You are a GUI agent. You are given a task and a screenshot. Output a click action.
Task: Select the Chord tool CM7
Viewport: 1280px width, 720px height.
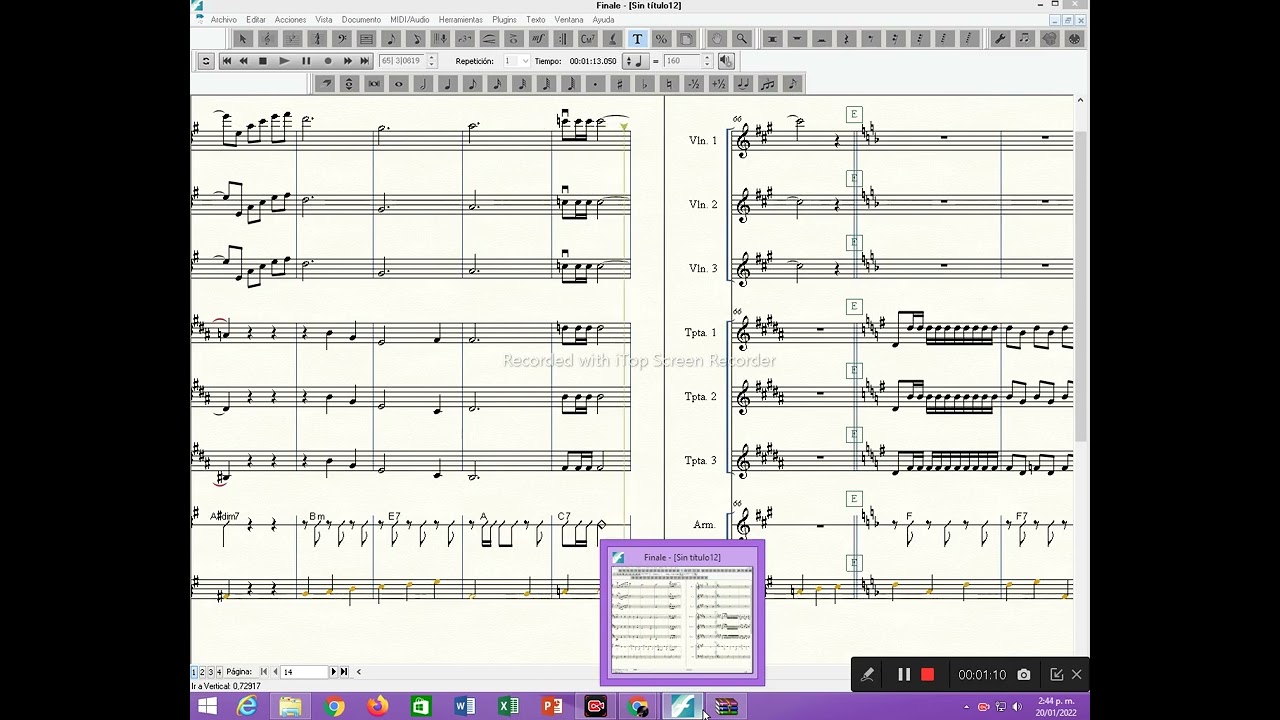pos(587,39)
